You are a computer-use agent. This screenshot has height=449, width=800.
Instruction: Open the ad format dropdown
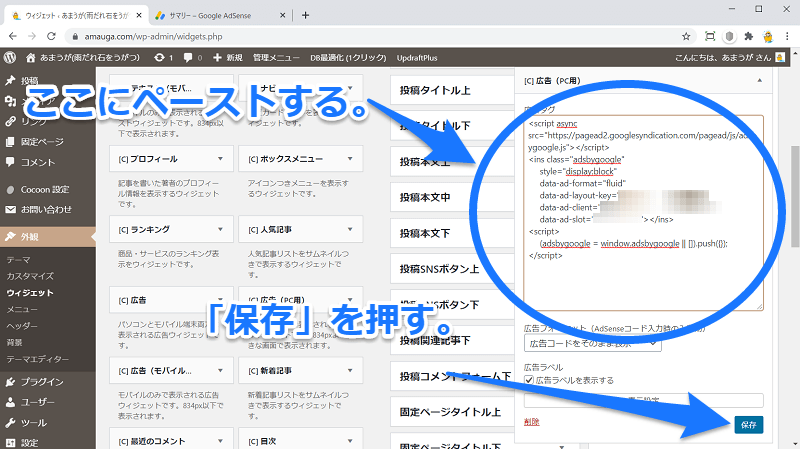[592, 343]
